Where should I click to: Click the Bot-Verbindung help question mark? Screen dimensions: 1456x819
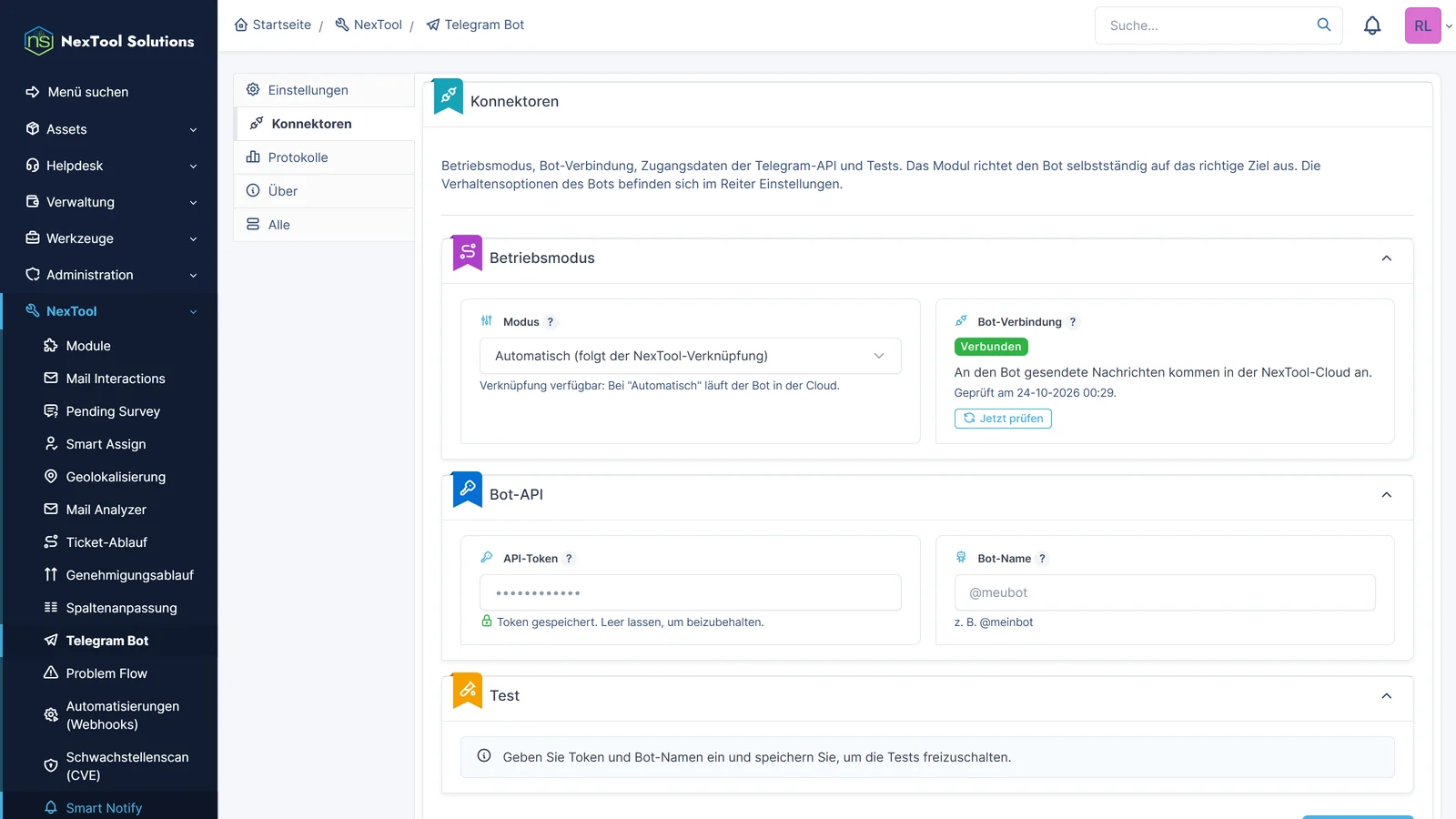pos(1073,322)
